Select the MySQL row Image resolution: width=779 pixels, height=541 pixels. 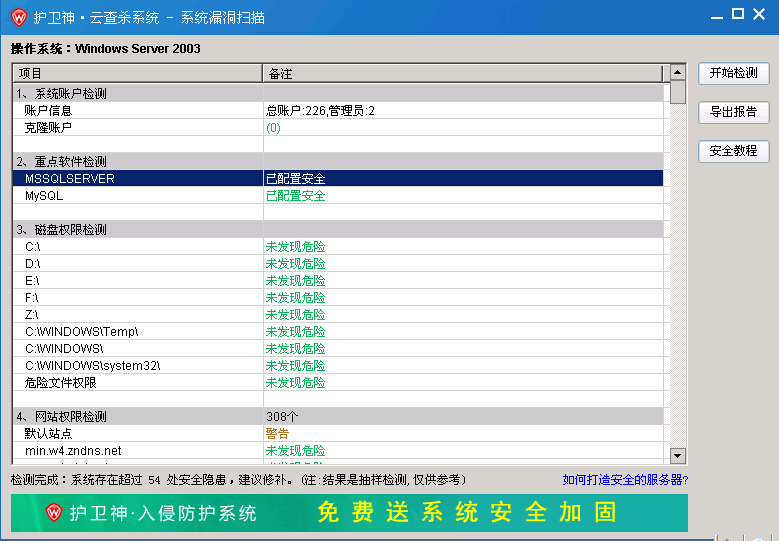click(338, 196)
